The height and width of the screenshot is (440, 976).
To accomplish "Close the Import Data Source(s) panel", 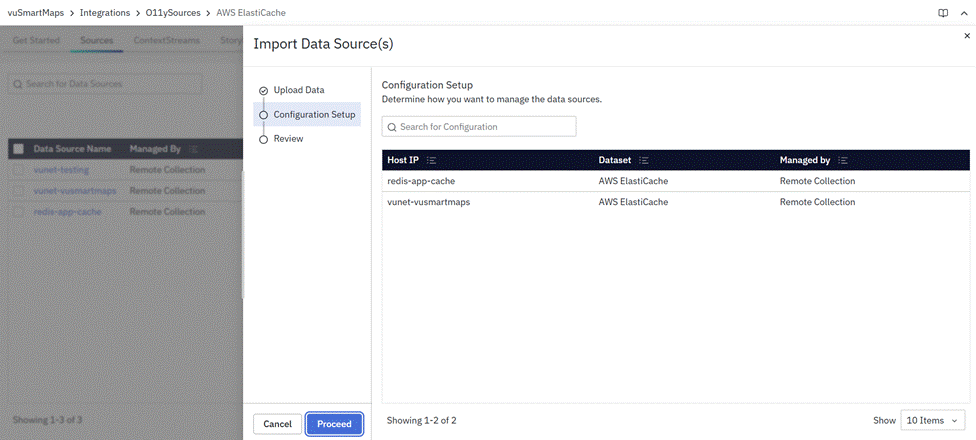I will (x=966, y=35).
